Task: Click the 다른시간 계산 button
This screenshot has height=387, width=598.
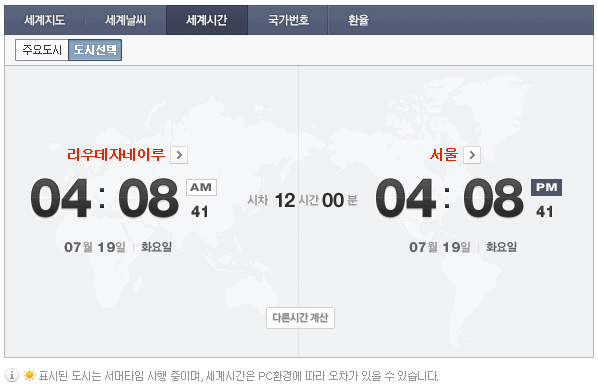Action: pos(301,318)
